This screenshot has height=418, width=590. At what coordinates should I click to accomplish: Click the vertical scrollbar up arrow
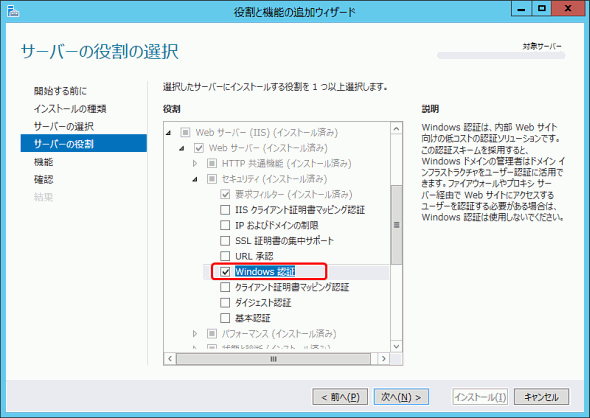pos(396,129)
